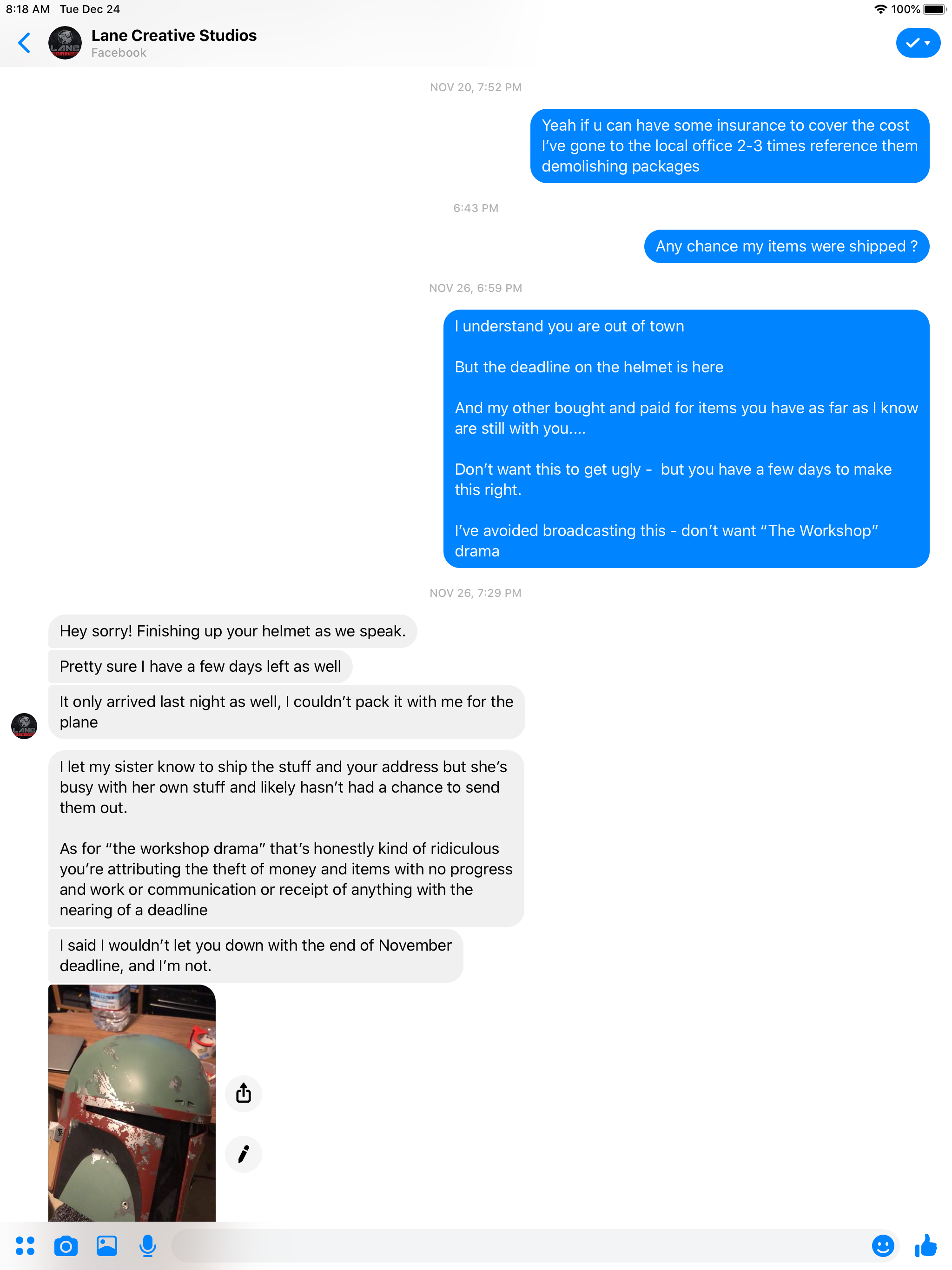
Task: Open the Boba Fett helmet photo
Action: click(x=132, y=1102)
